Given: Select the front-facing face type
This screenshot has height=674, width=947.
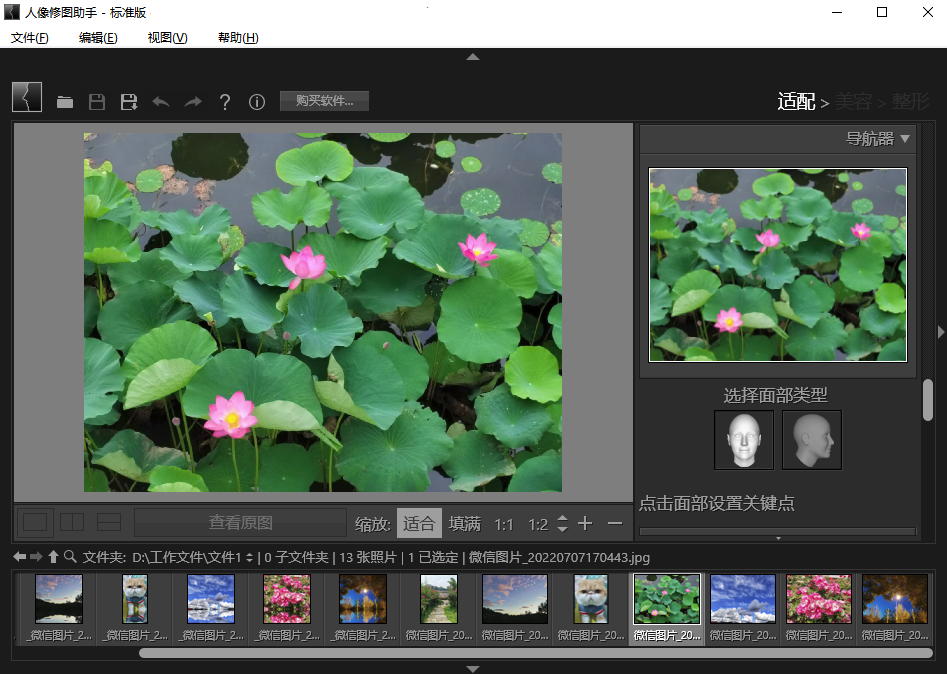Looking at the screenshot, I should click(744, 439).
